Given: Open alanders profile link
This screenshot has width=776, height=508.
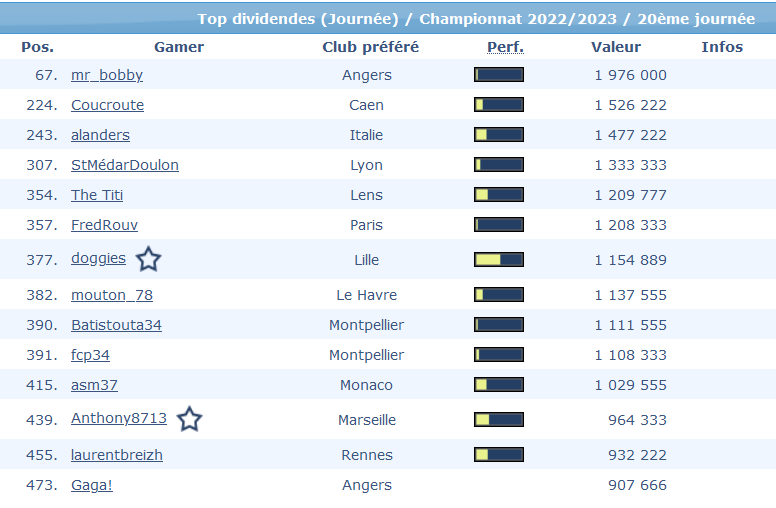Looking at the screenshot, I should 100,135.
